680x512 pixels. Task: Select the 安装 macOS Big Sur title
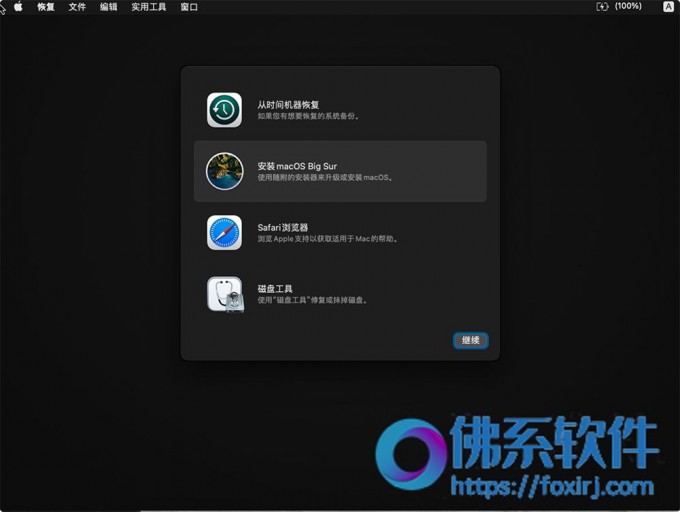(x=297, y=166)
